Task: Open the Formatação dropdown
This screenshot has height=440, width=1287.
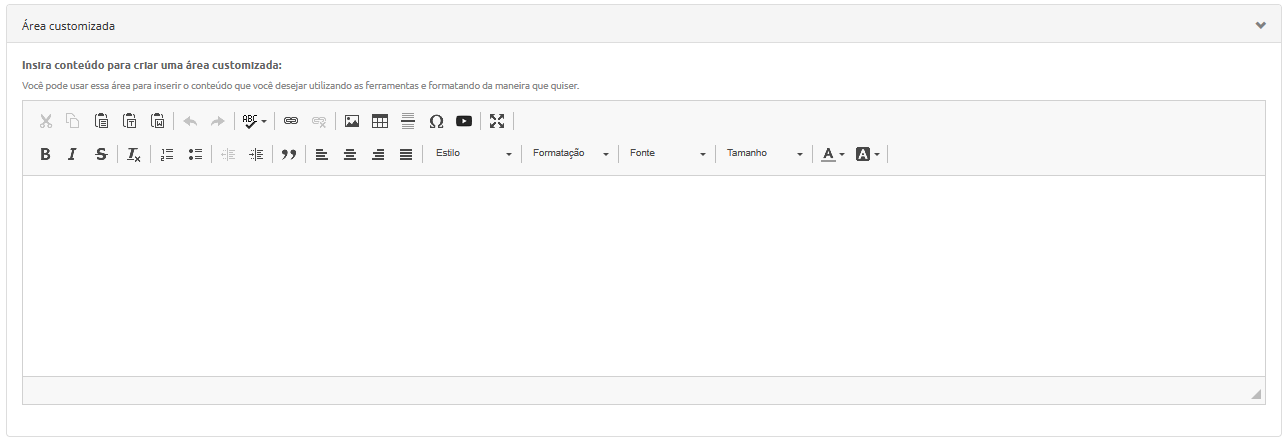Action: click(570, 154)
